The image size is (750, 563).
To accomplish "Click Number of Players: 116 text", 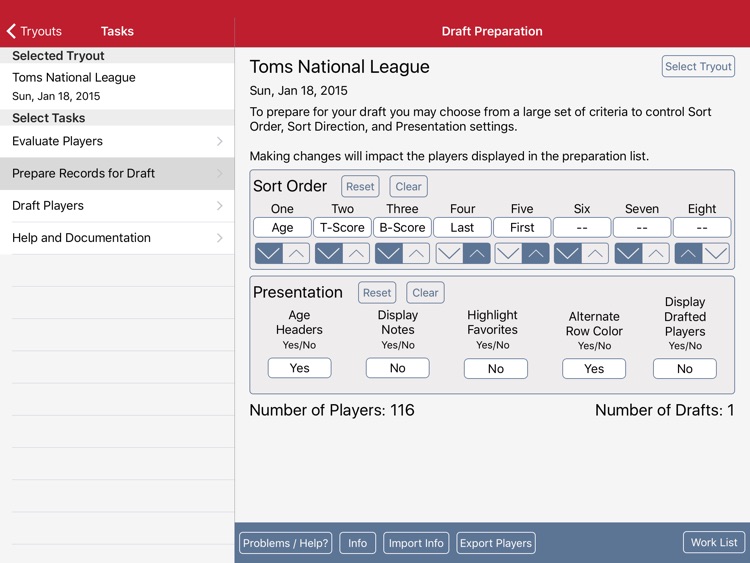I will (332, 410).
